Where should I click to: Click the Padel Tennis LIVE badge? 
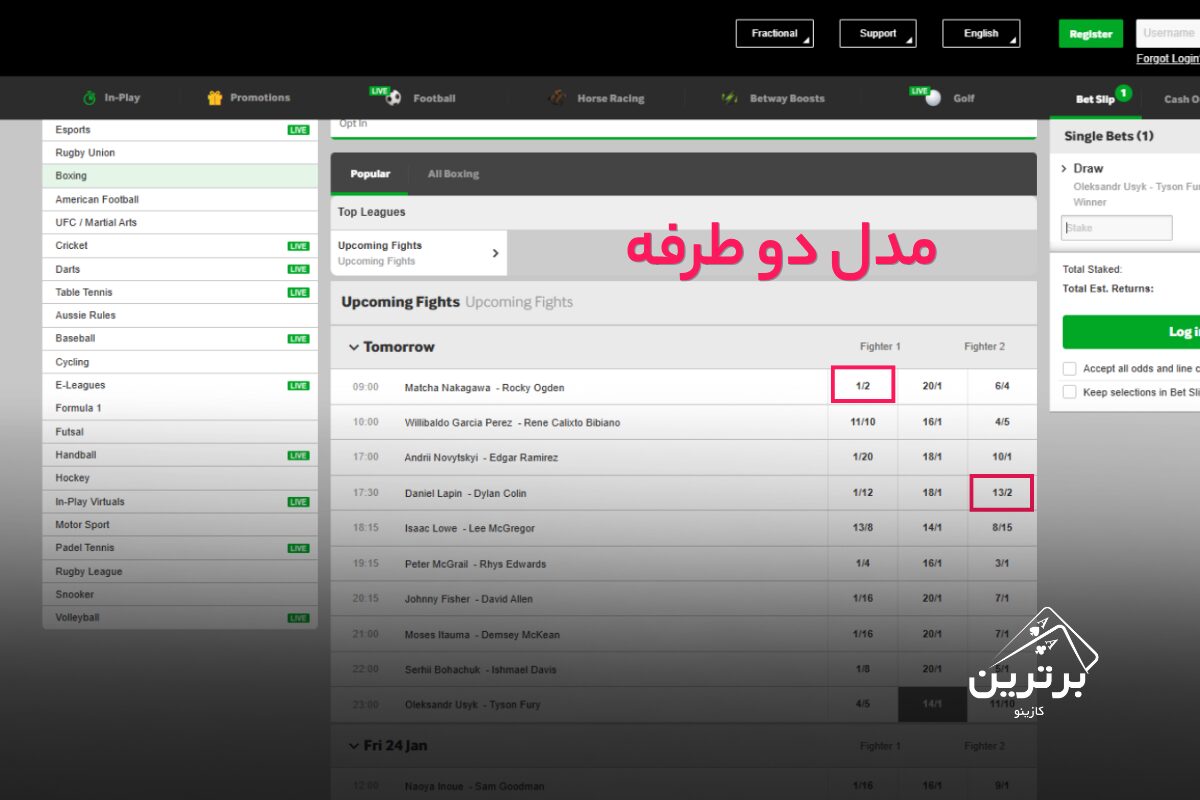298,548
